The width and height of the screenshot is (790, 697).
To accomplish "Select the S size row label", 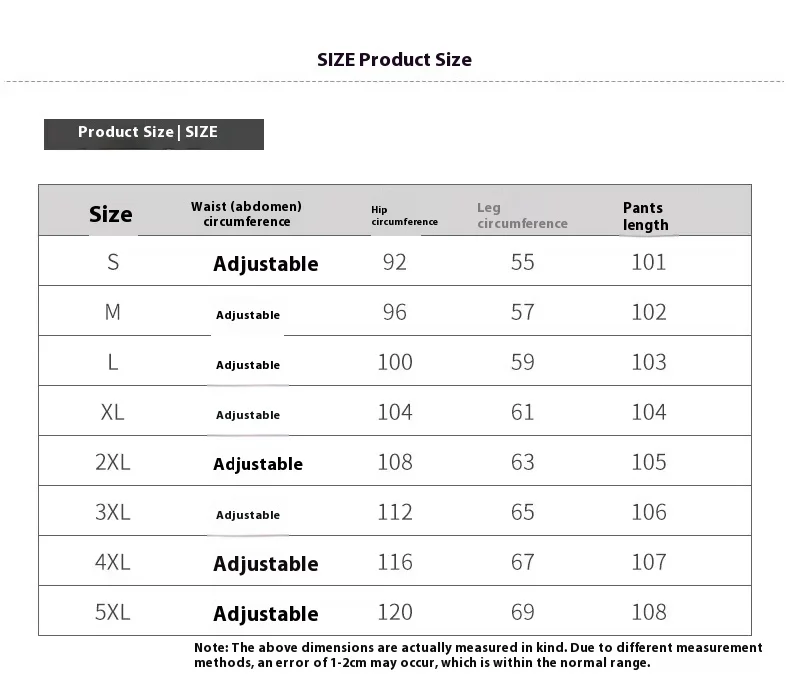I will (113, 262).
